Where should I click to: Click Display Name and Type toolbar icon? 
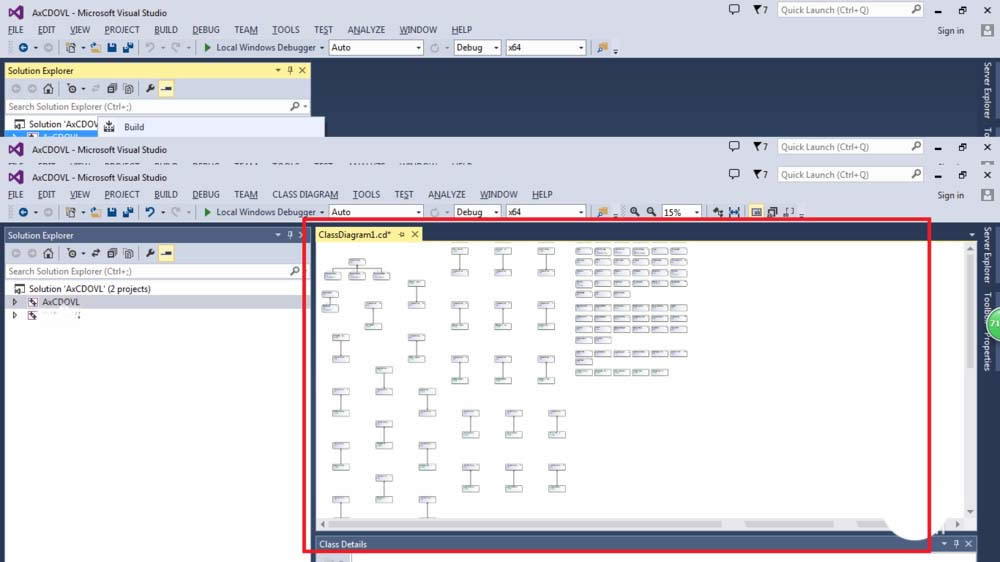click(x=773, y=212)
